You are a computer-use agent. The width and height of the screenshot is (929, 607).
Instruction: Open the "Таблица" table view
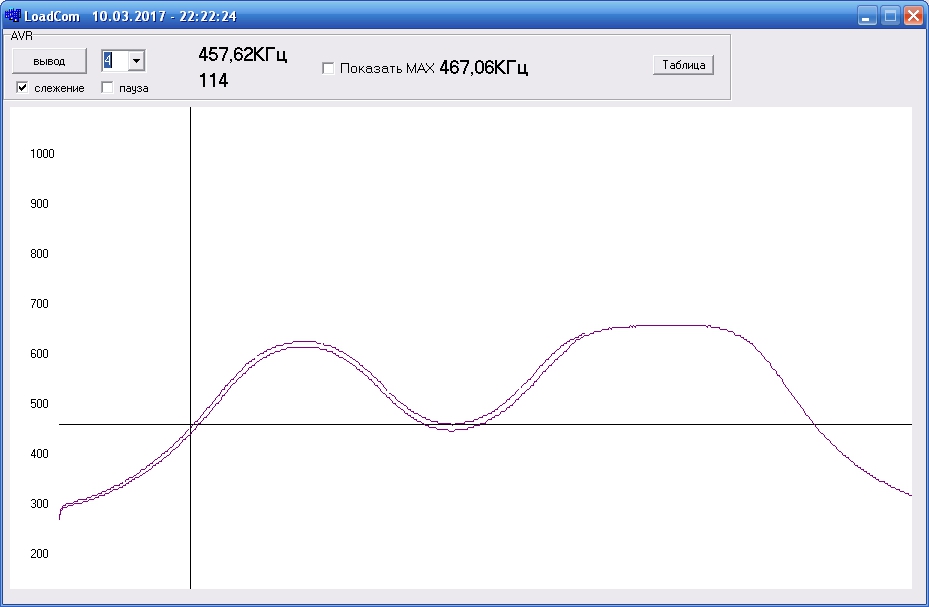click(x=684, y=65)
